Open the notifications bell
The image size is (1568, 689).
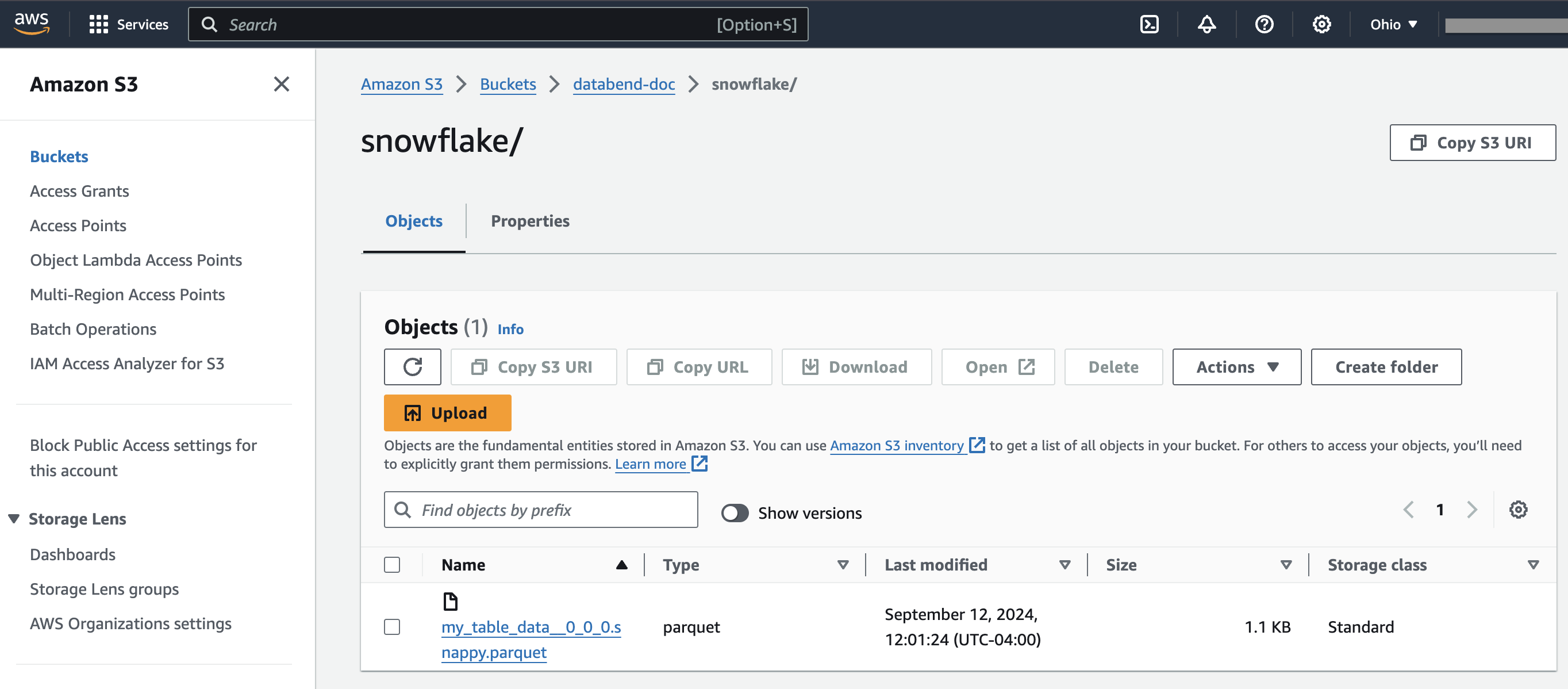coord(1206,24)
